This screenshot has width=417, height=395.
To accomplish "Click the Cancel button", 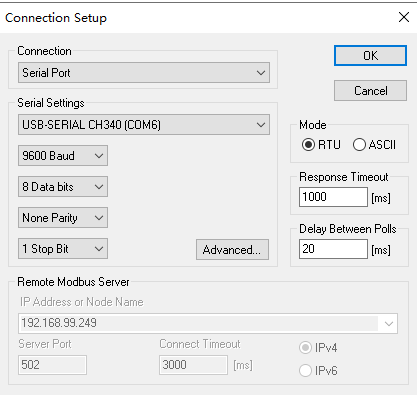I will click(x=370, y=90).
